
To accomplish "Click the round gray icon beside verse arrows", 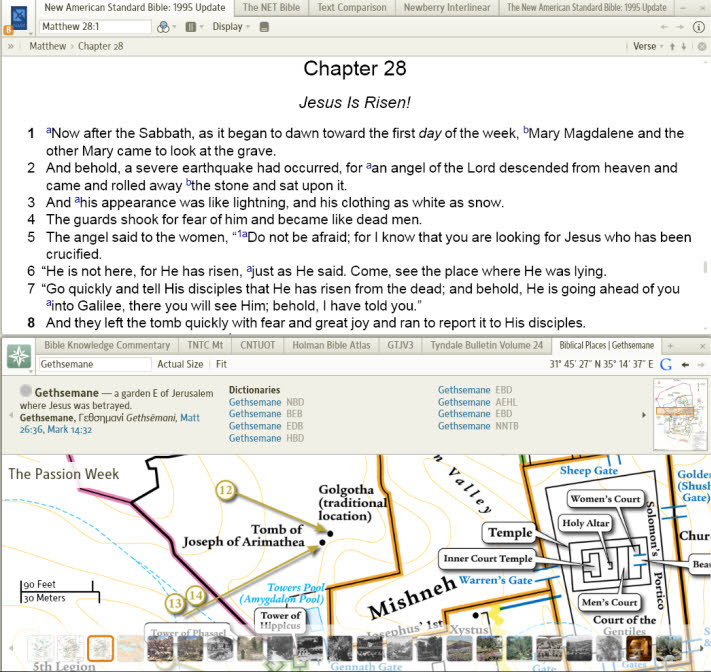I will [x=701, y=46].
